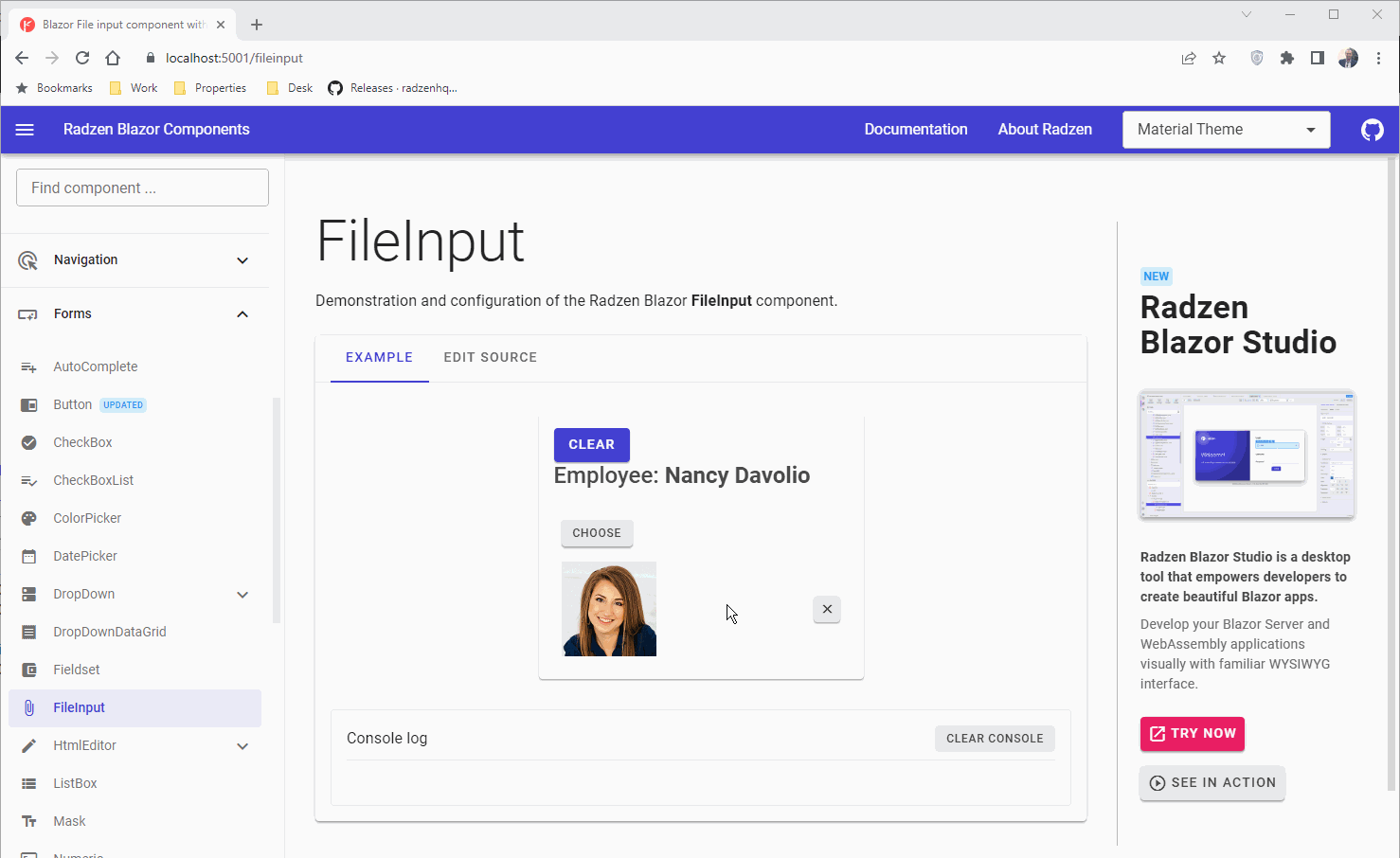
Task: Click the DropDownDataGrid component icon
Action: (29, 632)
